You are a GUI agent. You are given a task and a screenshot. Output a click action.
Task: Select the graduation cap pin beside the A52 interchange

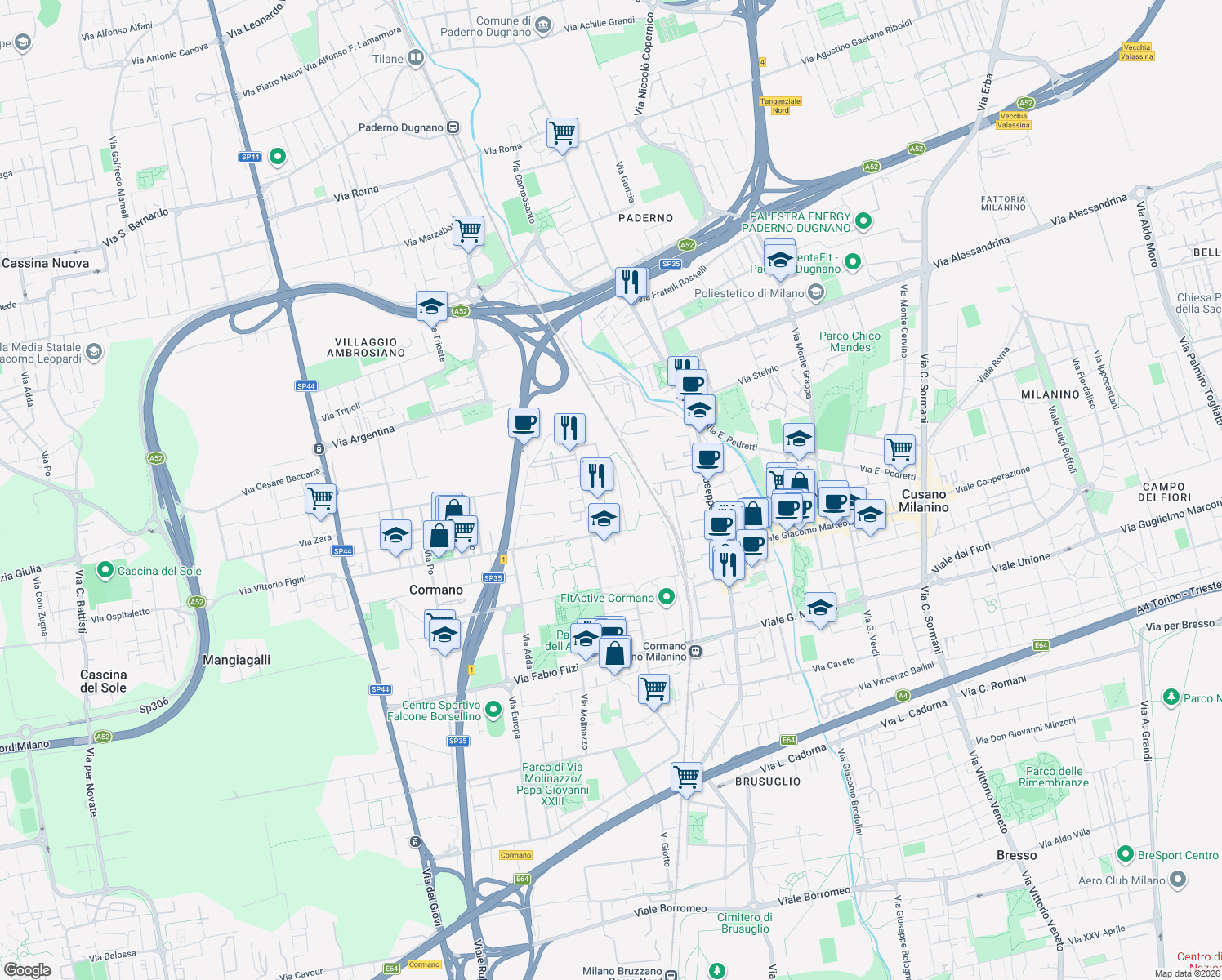click(431, 306)
